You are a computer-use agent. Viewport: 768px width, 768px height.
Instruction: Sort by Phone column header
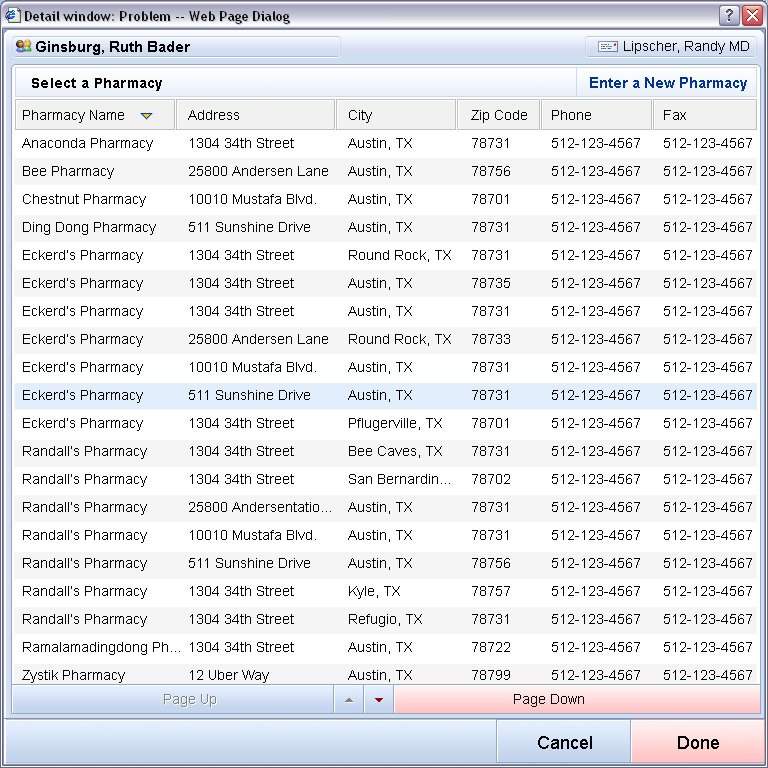click(x=596, y=115)
